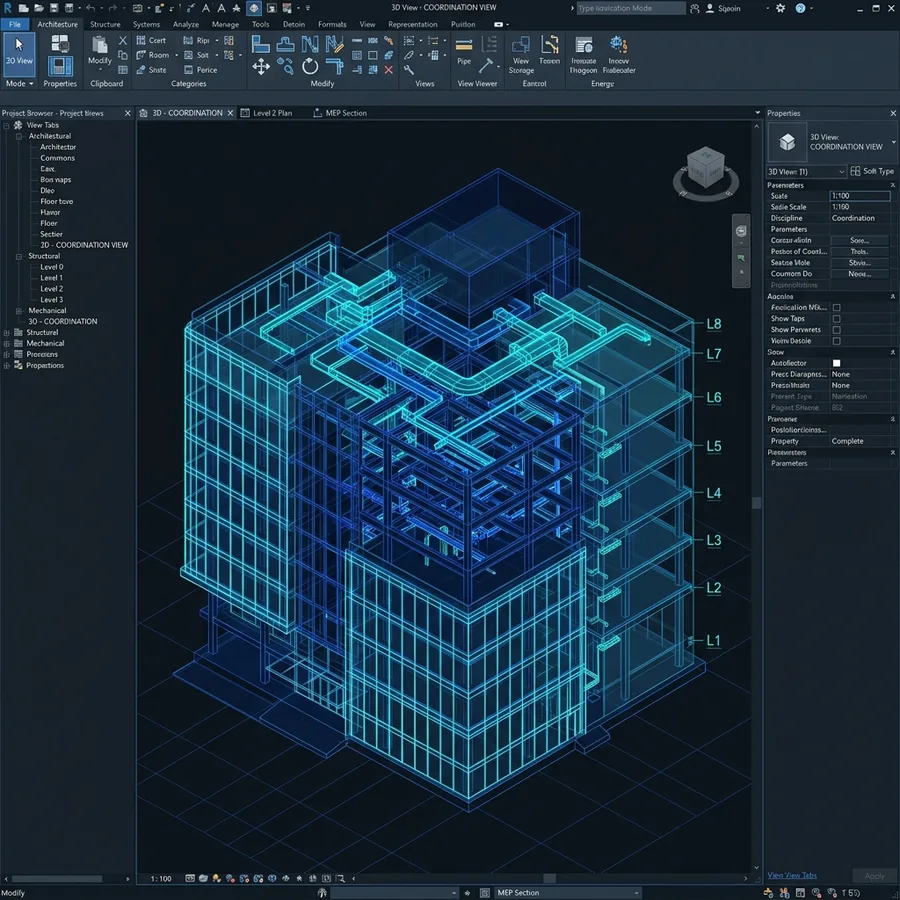Click the Soee... button for Contaruliolin
The width and height of the screenshot is (900, 900).
pos(859,240)
